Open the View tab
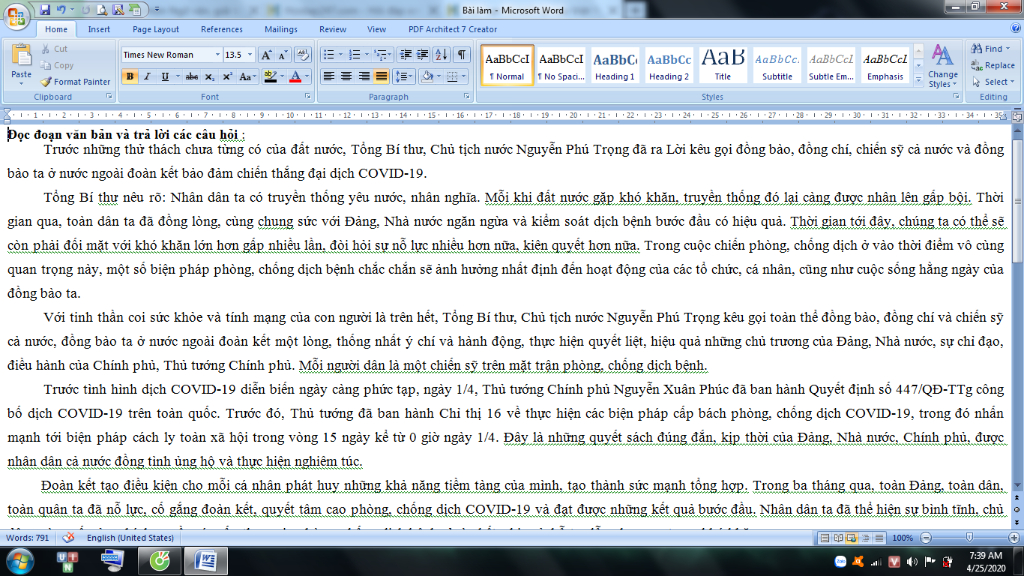Image resolution: width=1024 pixels, height=576 pixels. click(x=376, y=29)
